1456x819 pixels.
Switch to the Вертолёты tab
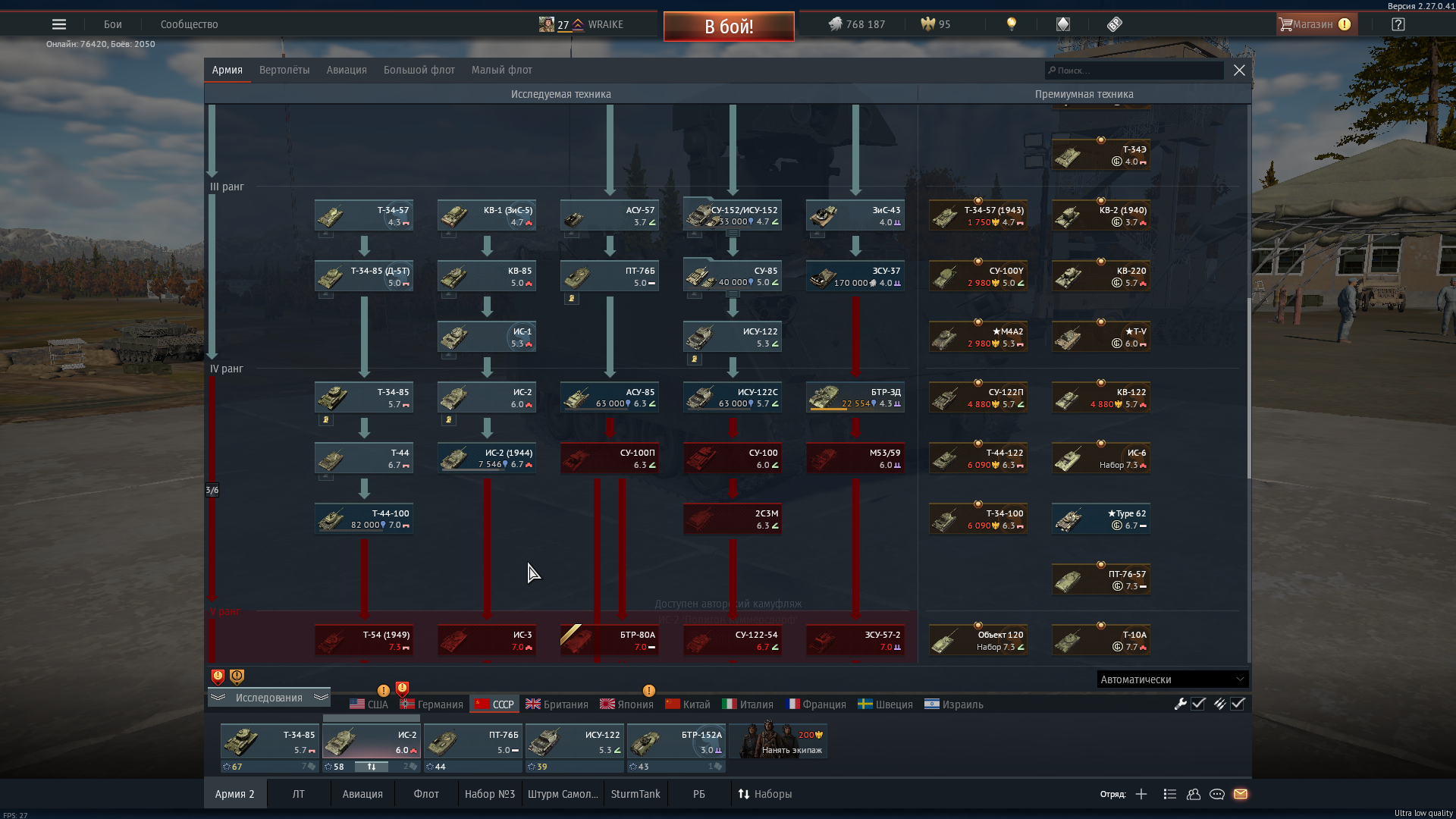point(284,70)
